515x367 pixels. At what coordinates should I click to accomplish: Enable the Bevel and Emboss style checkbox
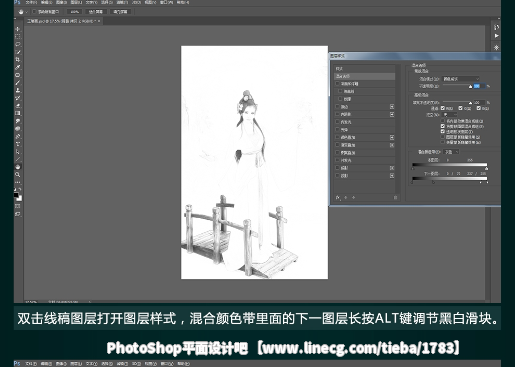coord(337,84)
